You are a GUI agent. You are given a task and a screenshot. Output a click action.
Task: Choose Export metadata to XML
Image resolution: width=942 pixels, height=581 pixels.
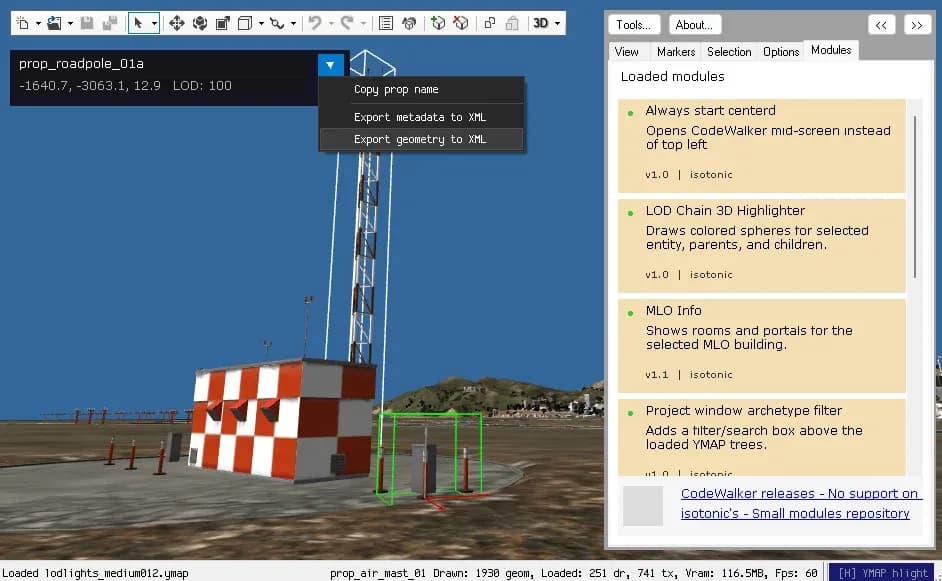point(420,117)
